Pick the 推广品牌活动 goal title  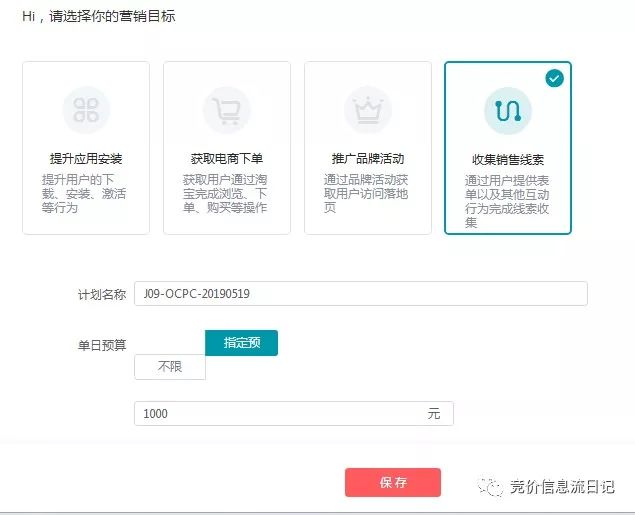tap(368, 158)
